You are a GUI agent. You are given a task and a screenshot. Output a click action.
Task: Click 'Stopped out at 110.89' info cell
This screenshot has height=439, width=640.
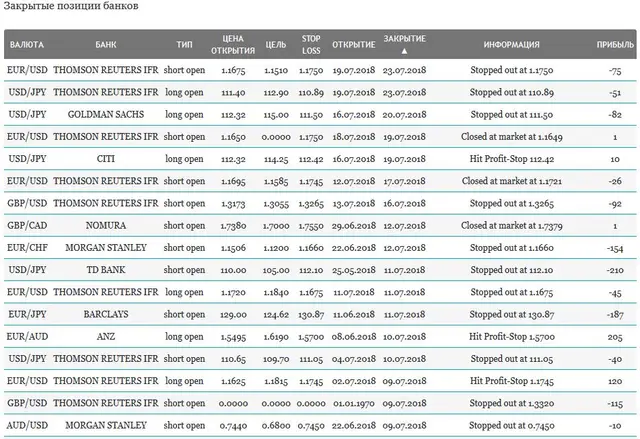[511, 92]
